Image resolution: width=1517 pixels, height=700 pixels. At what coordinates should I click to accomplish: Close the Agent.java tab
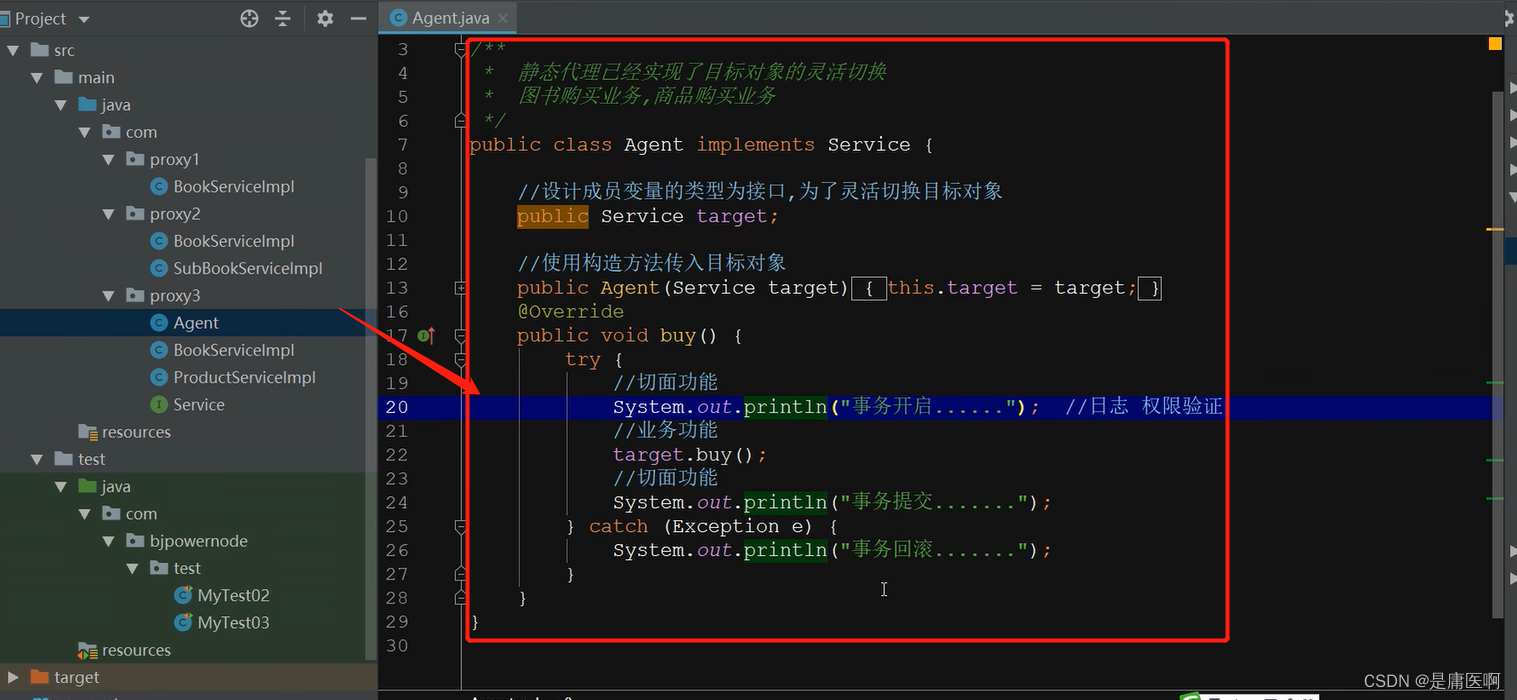tap(502, 18)
